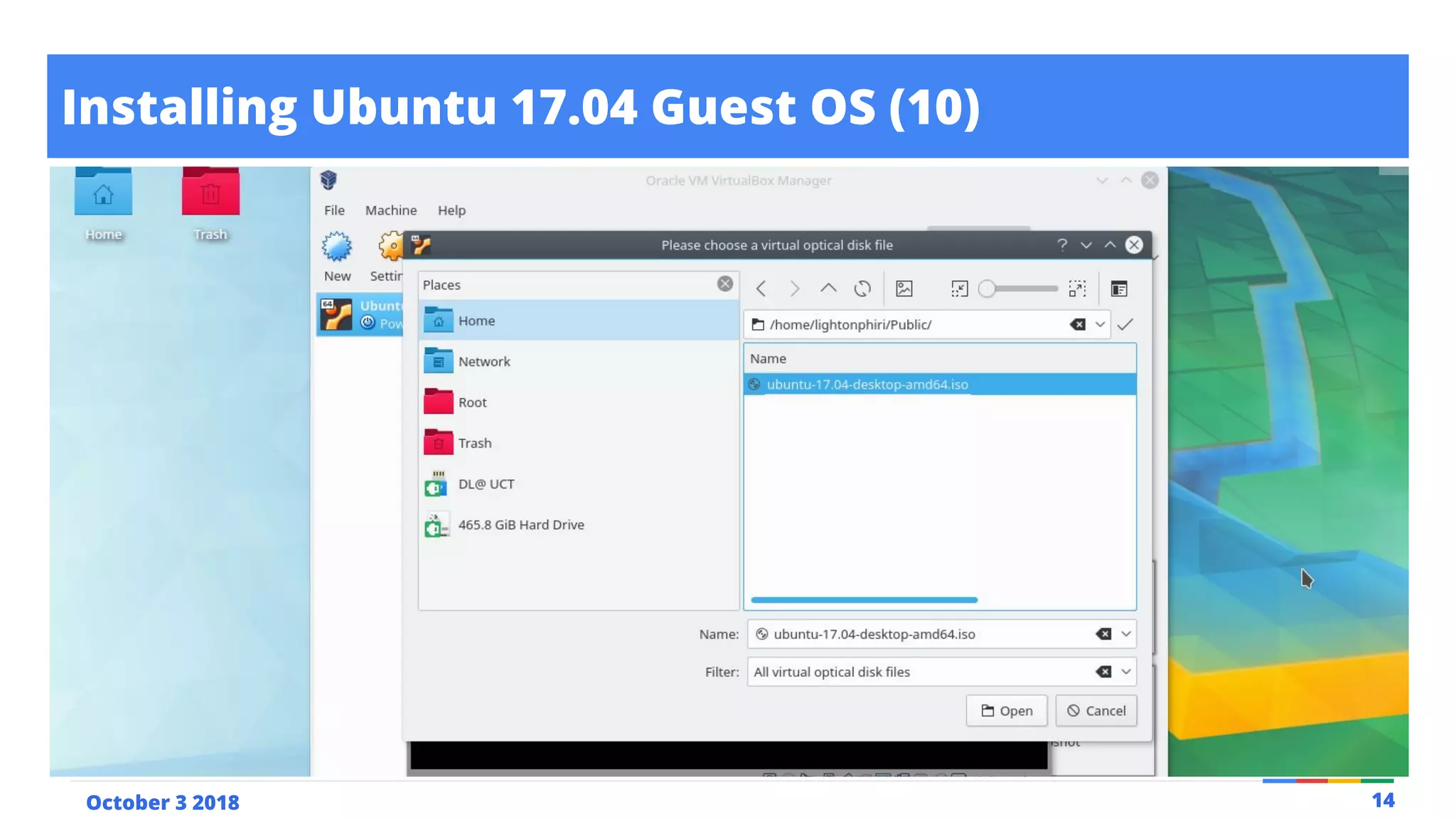Click the dialog help question mark icon

(x=1062, y=245)
